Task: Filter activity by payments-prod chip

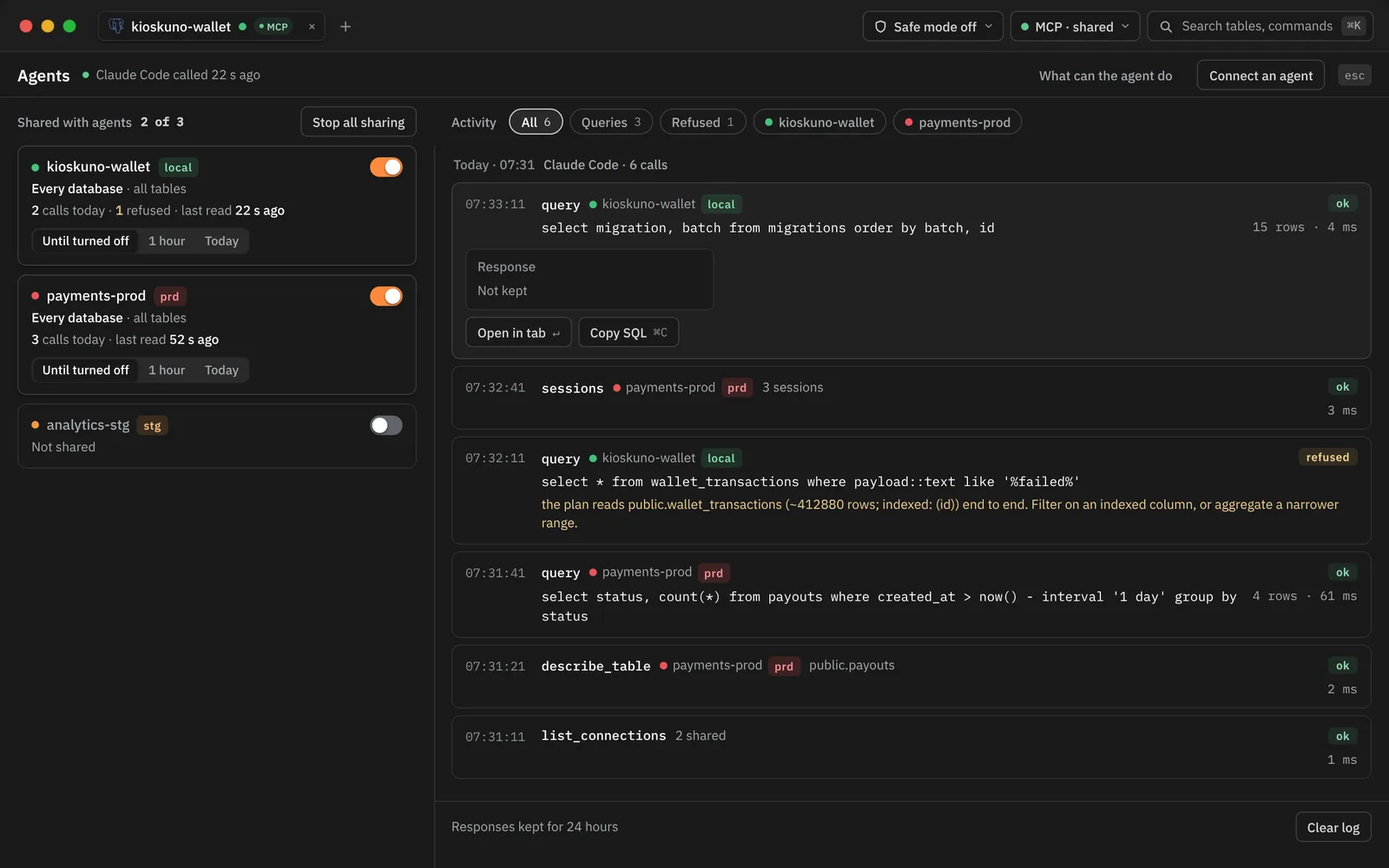Action: point(957,122)
